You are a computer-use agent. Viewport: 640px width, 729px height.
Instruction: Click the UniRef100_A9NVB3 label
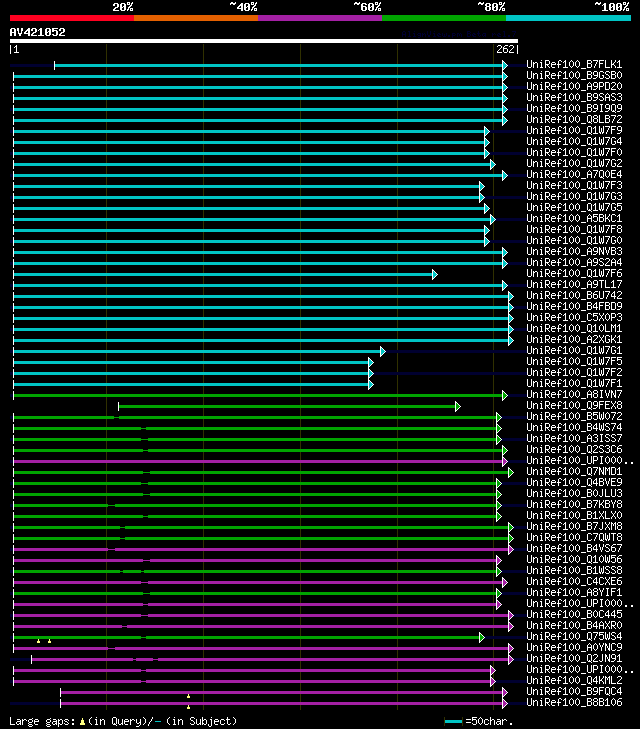coord(574,252)
